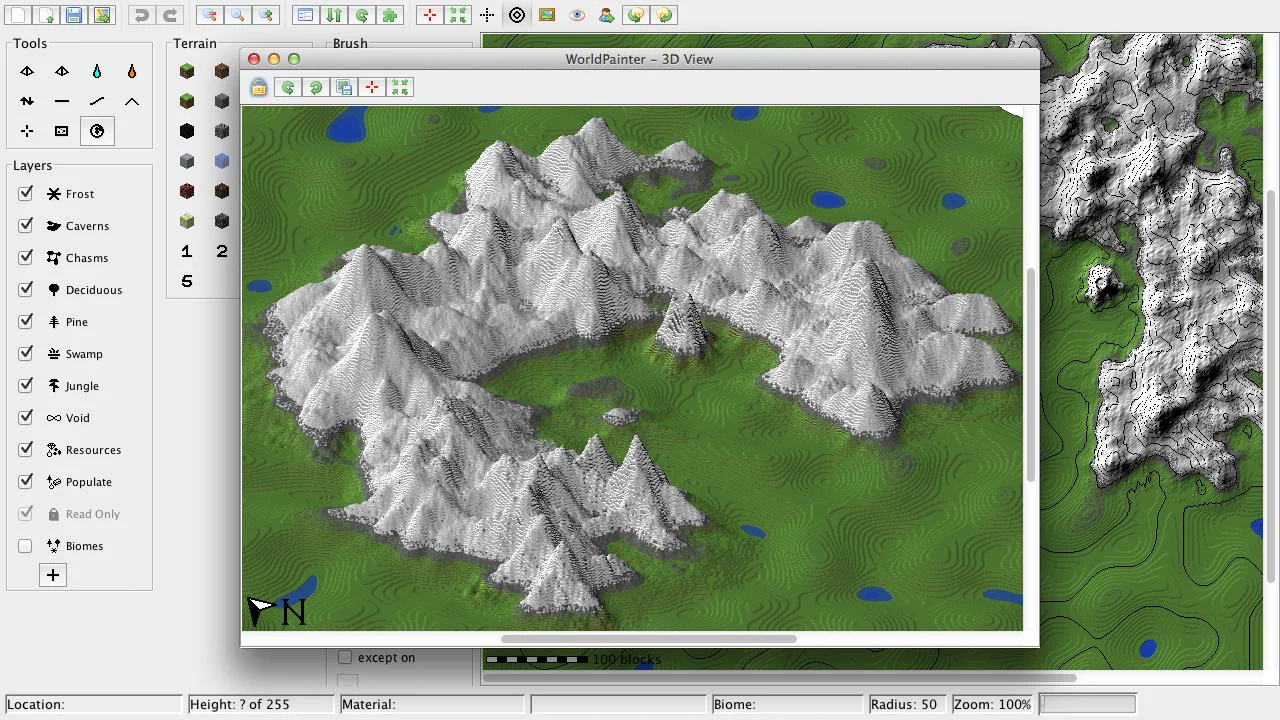1280x720 pixels.
Task: Click the save image icon in 3D View toolbar
Action: [x=344, y=88]
